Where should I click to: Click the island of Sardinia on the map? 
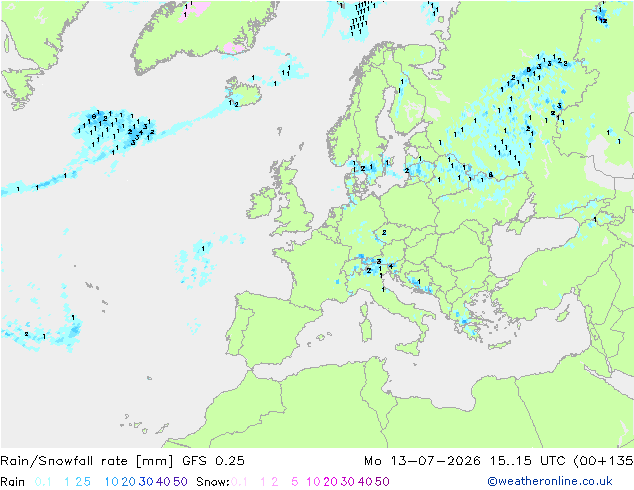366,327
